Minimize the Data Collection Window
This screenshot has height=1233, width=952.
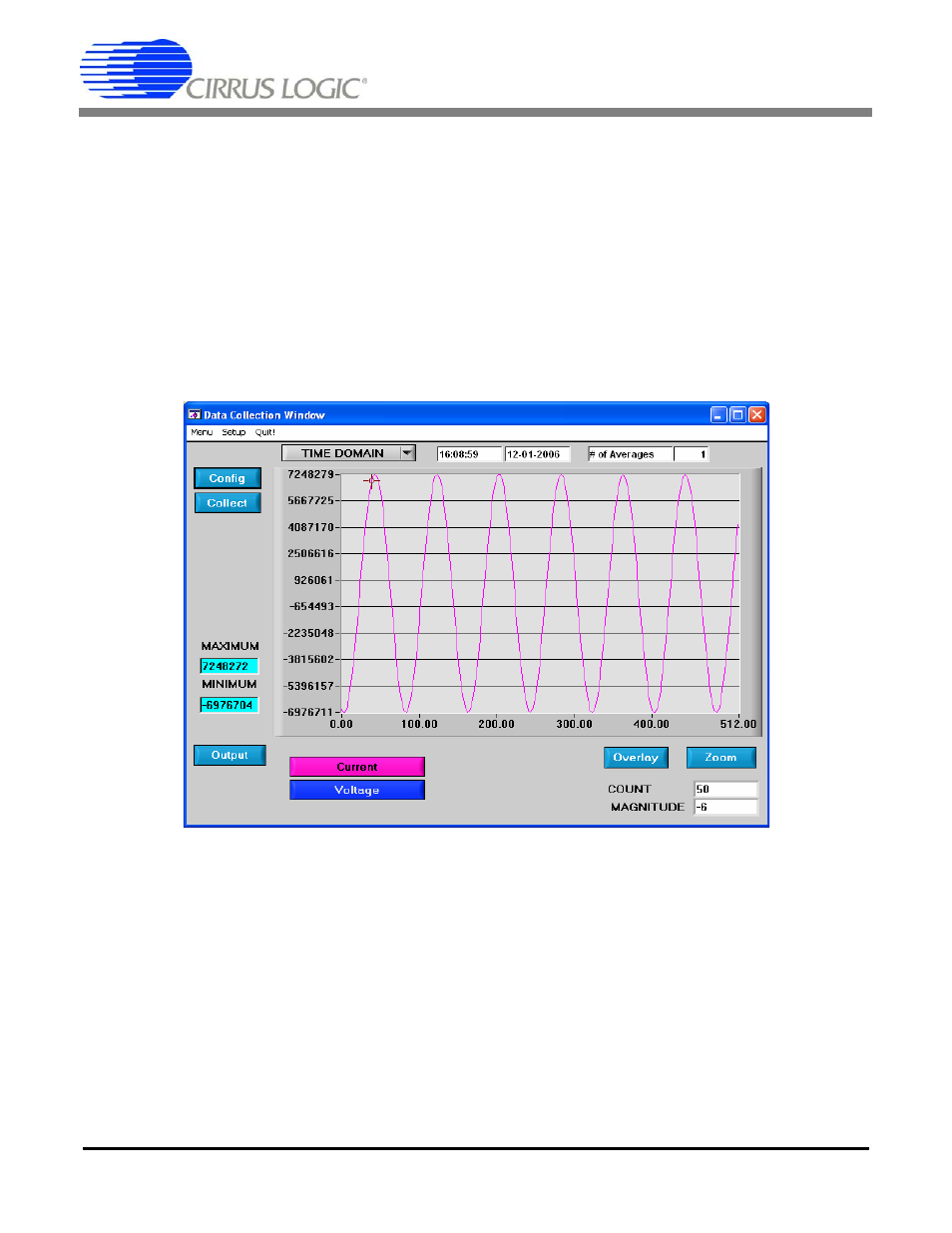click(x=718, y=414)
